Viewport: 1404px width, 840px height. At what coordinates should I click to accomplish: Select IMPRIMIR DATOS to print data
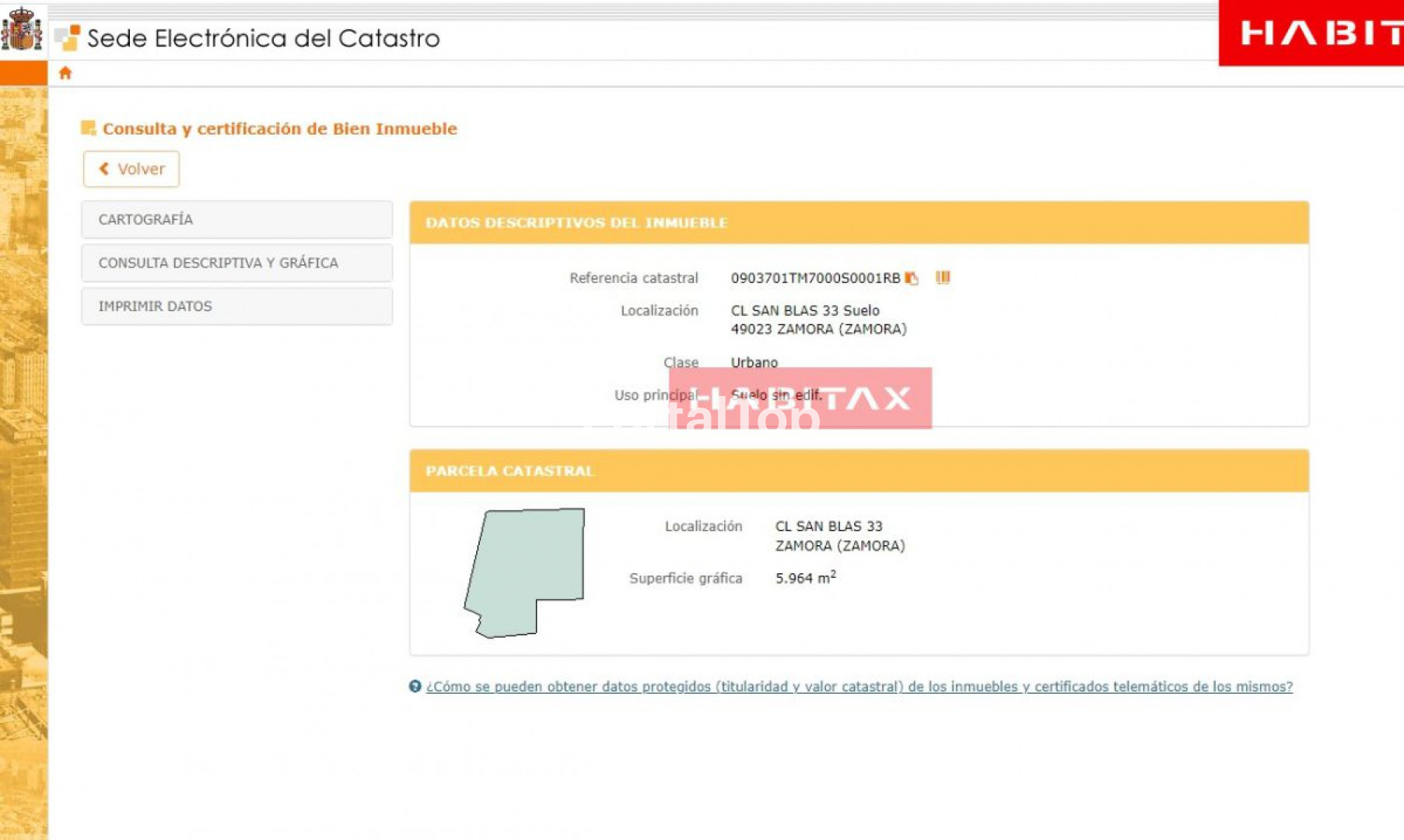coord(236,306)
